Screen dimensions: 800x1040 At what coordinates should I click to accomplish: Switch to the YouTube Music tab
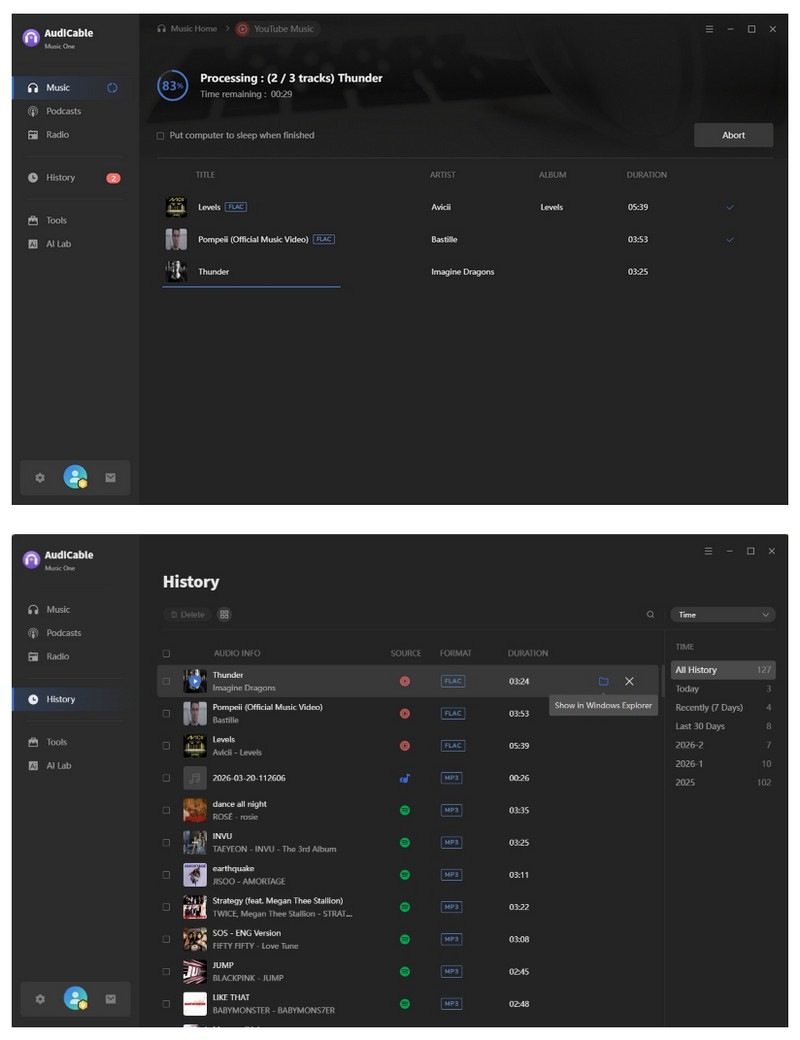click(x=277, y=29)
